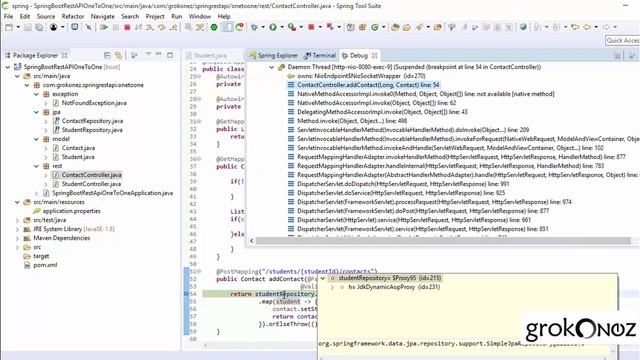Expand the h= JdkDynamicAopProxy variable
The height and width of the screenshot is (360, 640).
tap(332, 287)
